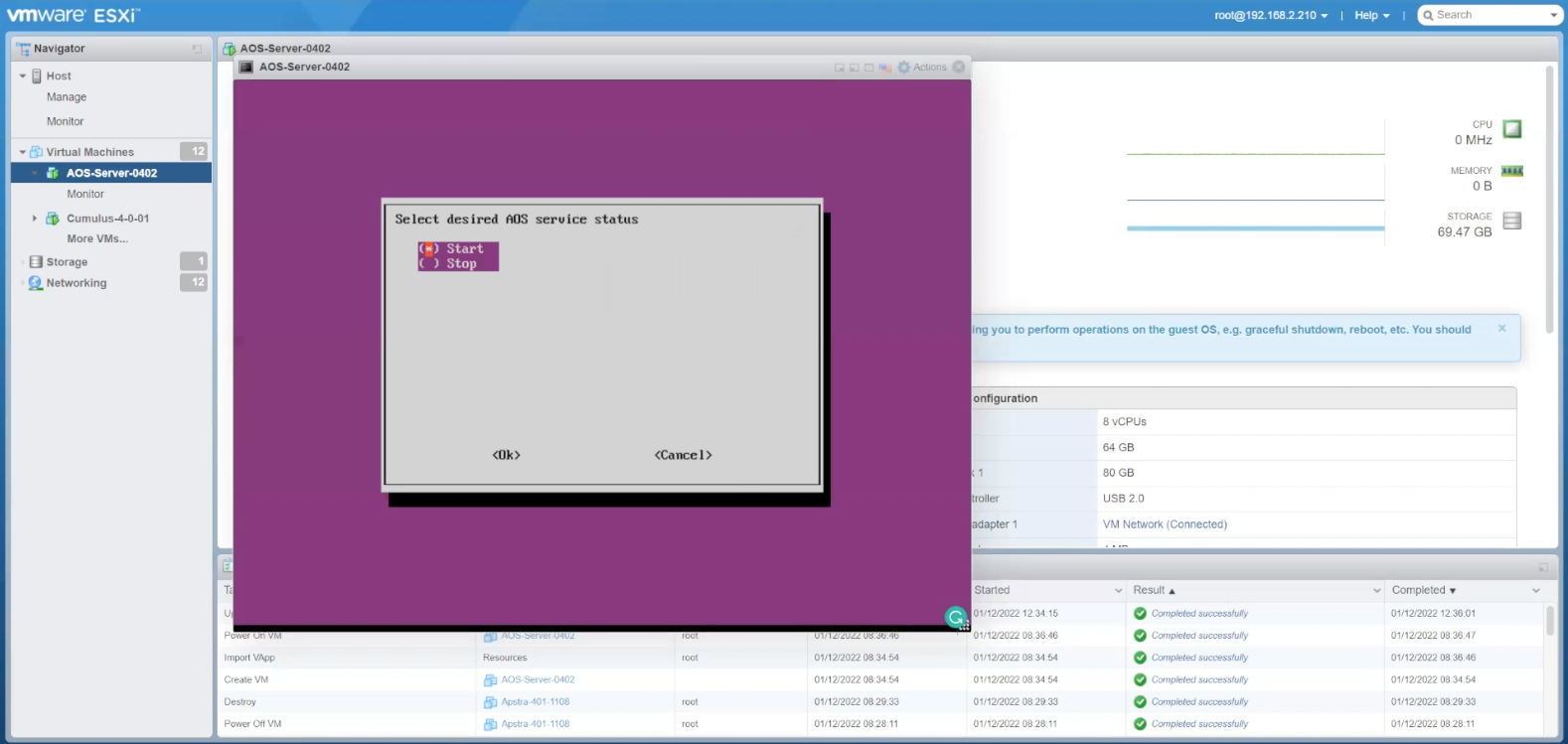Screen dimensions: 1568x744
Task: Select the Start radio option
Action: click(429, 249)
